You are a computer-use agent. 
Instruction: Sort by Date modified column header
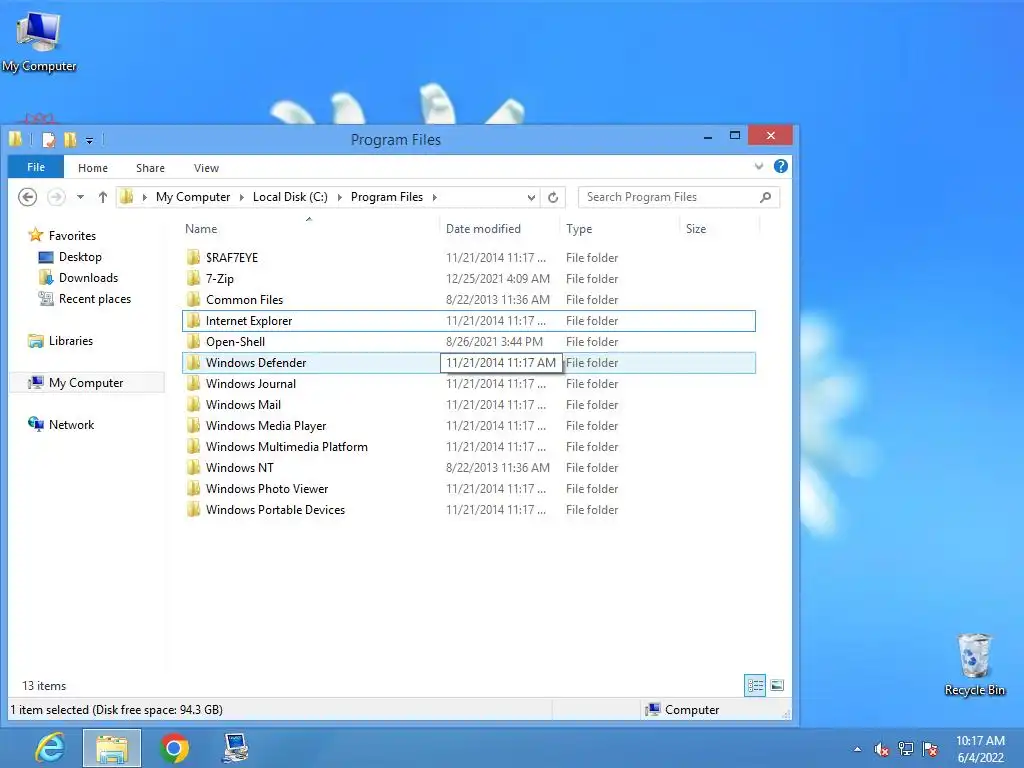[x=500, y=229]
